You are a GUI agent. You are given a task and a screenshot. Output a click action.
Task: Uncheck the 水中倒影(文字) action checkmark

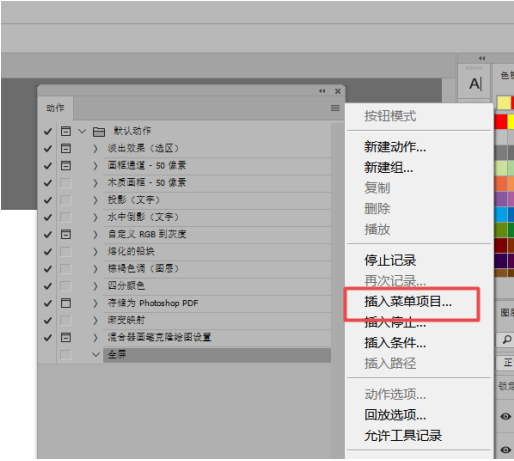click(x=48, y=217)
